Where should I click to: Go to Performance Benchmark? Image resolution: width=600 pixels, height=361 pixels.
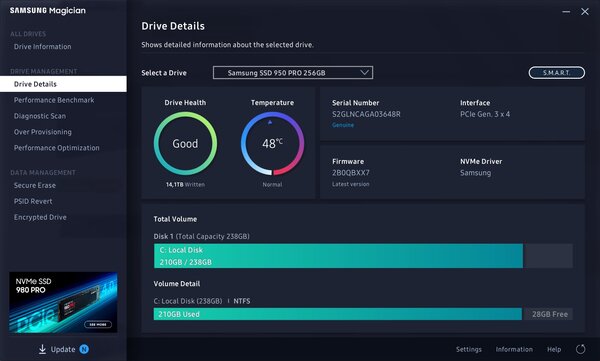[x=54, y=100]
